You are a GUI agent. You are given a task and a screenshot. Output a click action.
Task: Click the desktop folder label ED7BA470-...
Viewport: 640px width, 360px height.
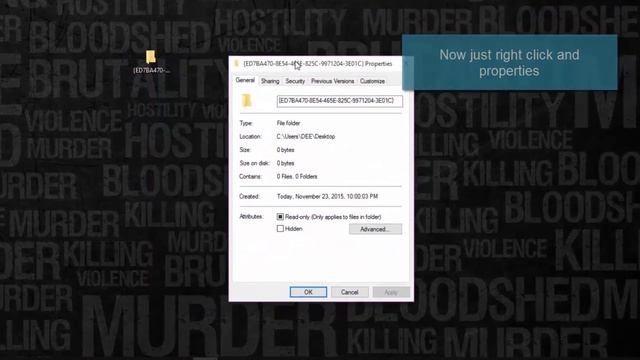point(151,70)
